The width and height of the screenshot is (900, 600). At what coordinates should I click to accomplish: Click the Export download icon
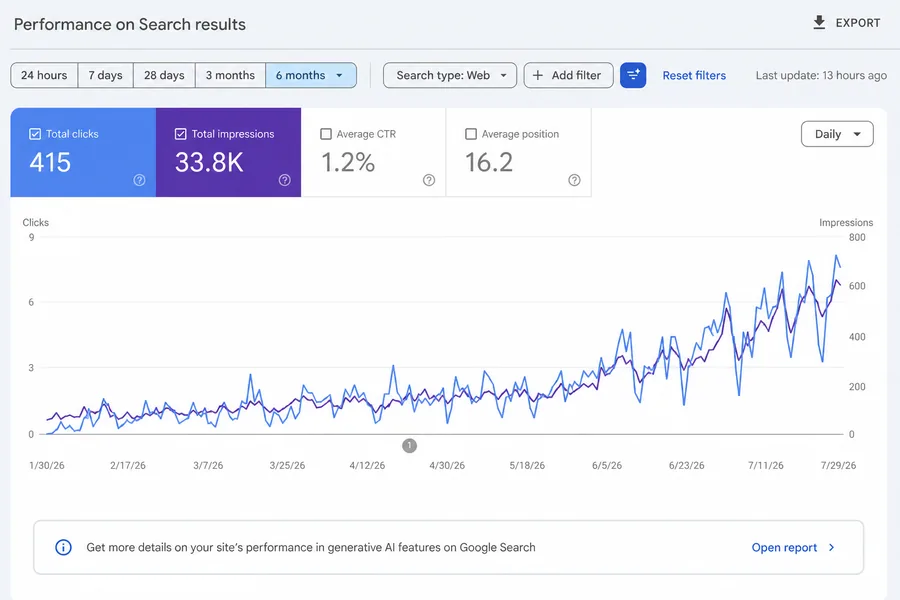pyautogui.click(x=819, y=22)
